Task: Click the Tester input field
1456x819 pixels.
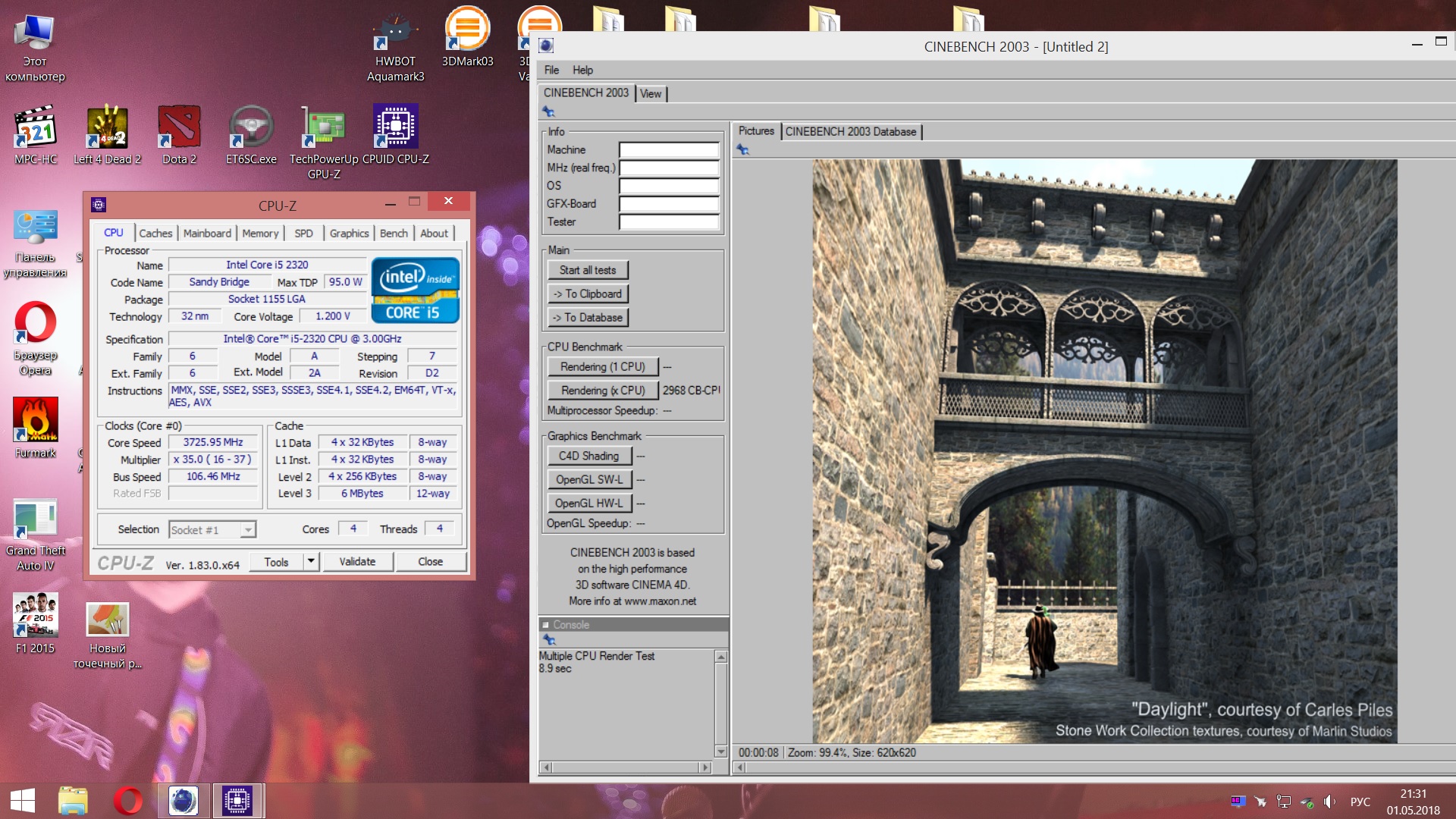Action: pos(669,221)
